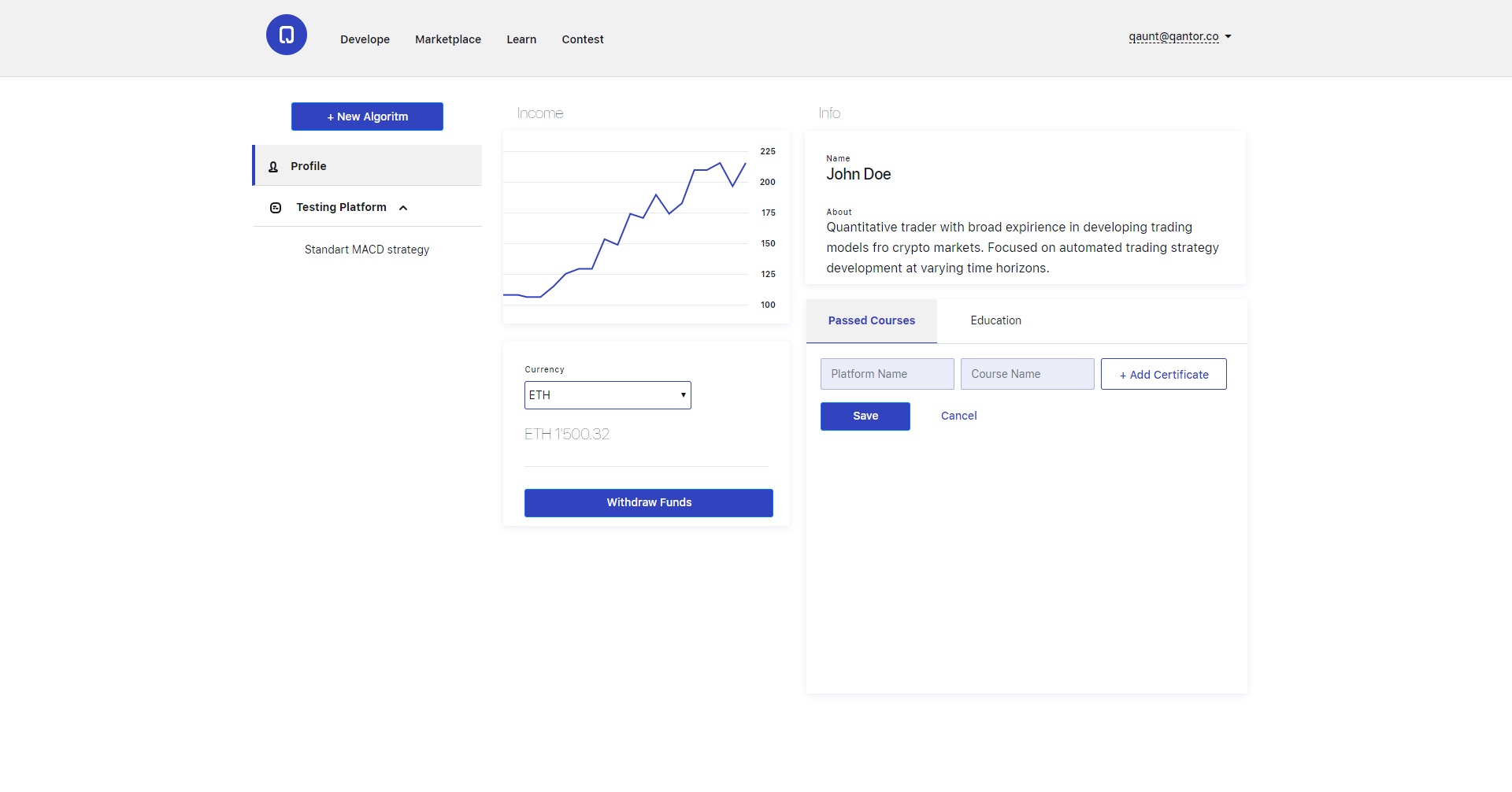The height and width of the screenshot is (792, 1512).
Task: Open the Currency ETH dropdown
Action: pos(607,395)
